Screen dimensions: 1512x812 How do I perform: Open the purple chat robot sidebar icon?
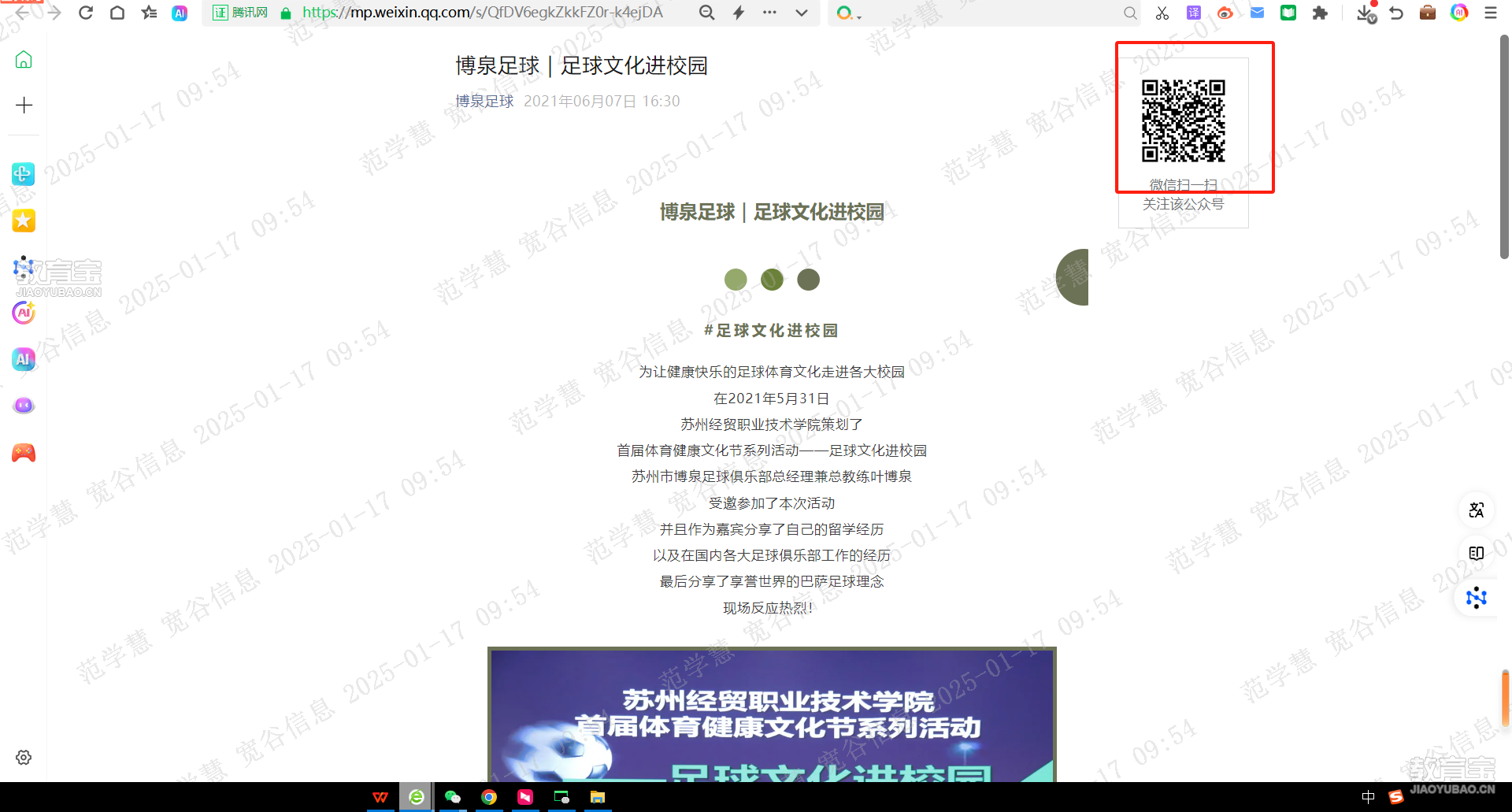(24, 406)
